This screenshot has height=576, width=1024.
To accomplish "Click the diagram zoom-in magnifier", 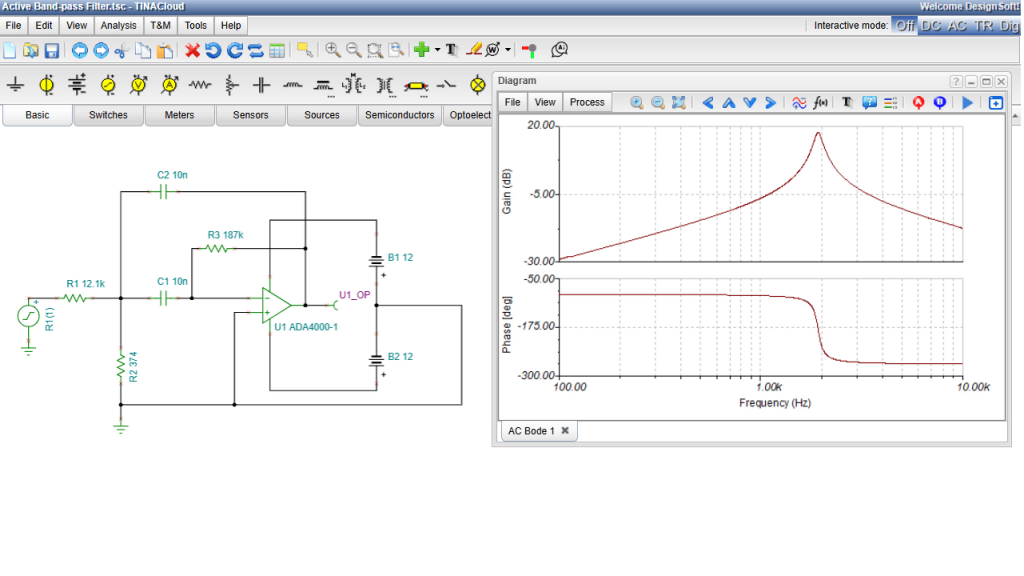I will coord(637,103).
